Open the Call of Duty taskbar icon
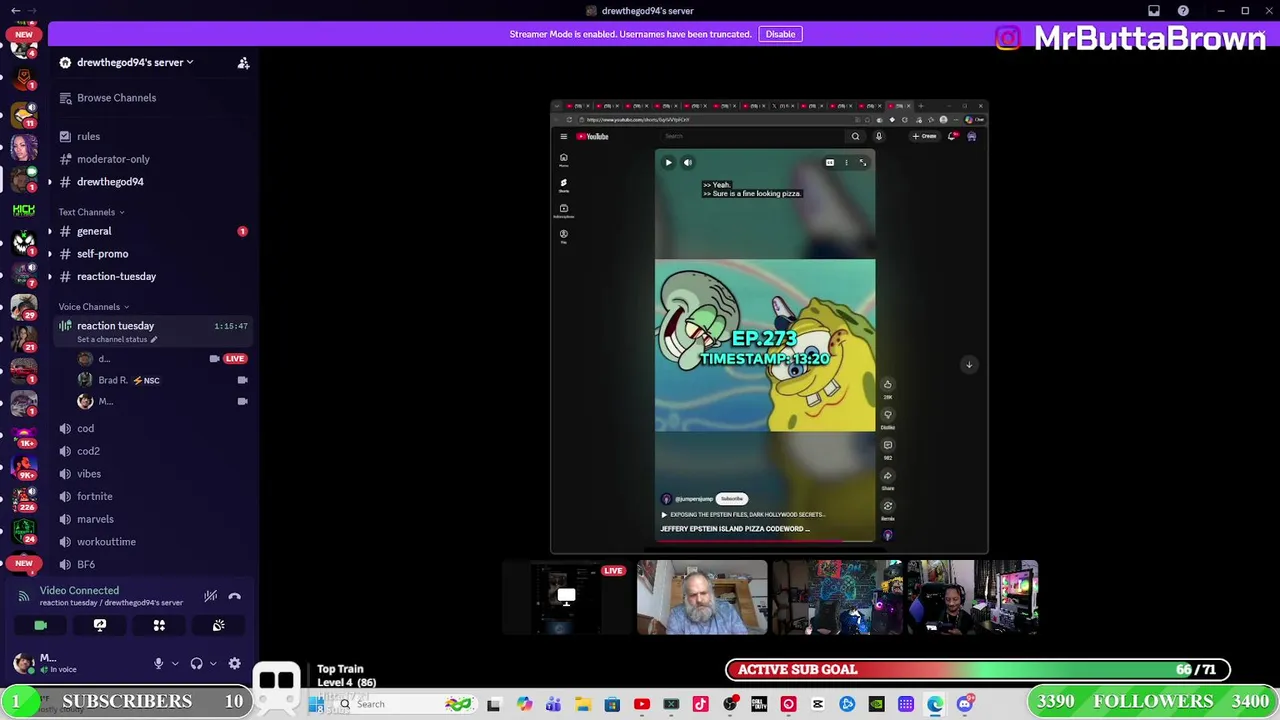This screenshot has height=720, width=1280. pyautogui.click(x=759, y=704)
